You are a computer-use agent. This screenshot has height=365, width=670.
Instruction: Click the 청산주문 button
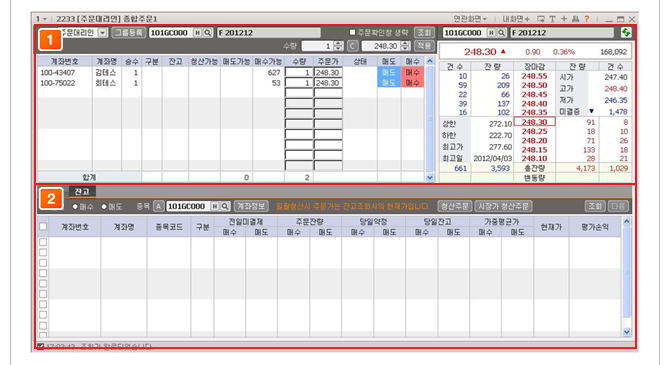point(455,206)
